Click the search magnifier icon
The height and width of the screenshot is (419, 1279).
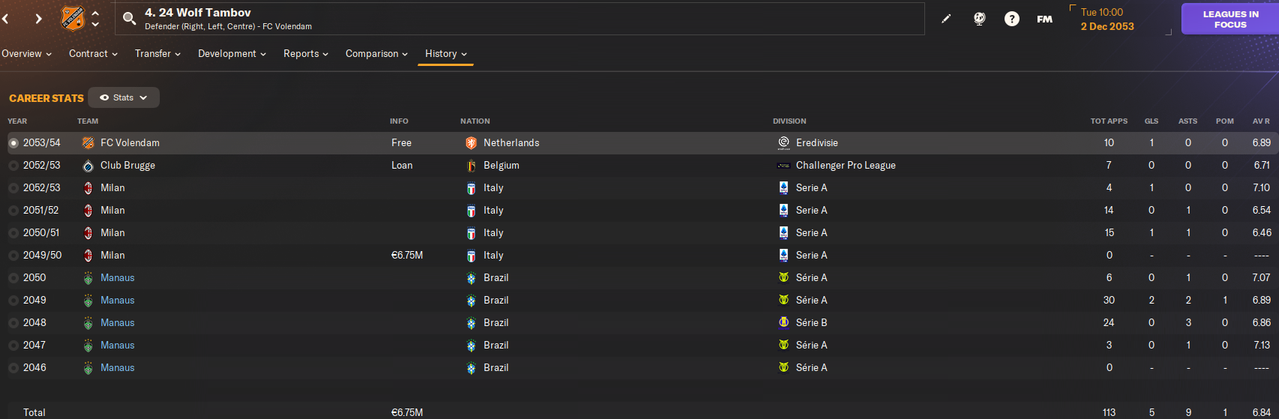click(128, 18)
